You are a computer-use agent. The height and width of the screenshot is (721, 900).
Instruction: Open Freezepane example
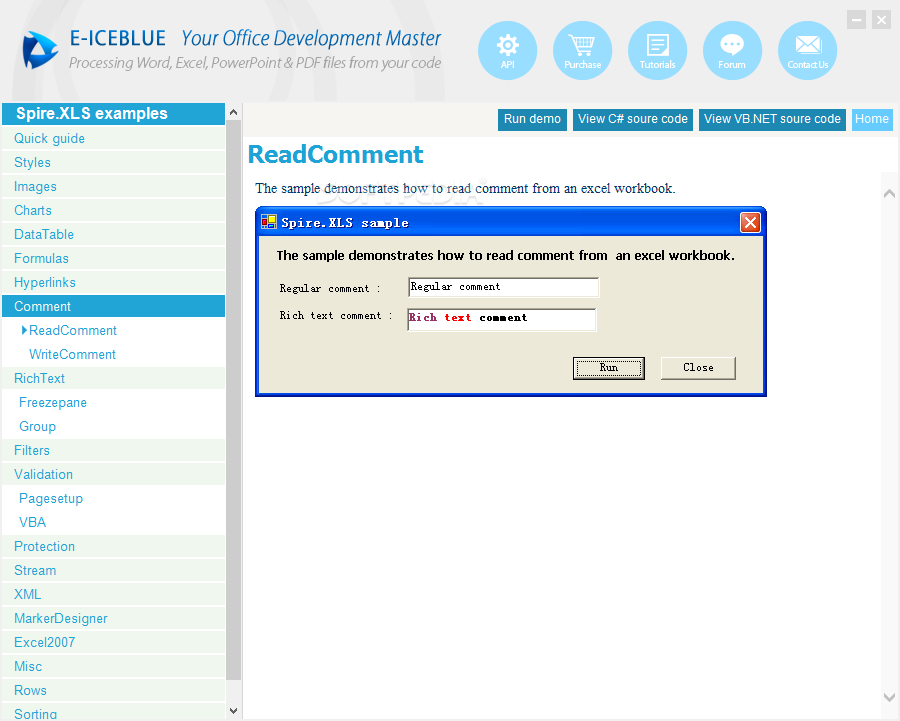pos(53,402)
